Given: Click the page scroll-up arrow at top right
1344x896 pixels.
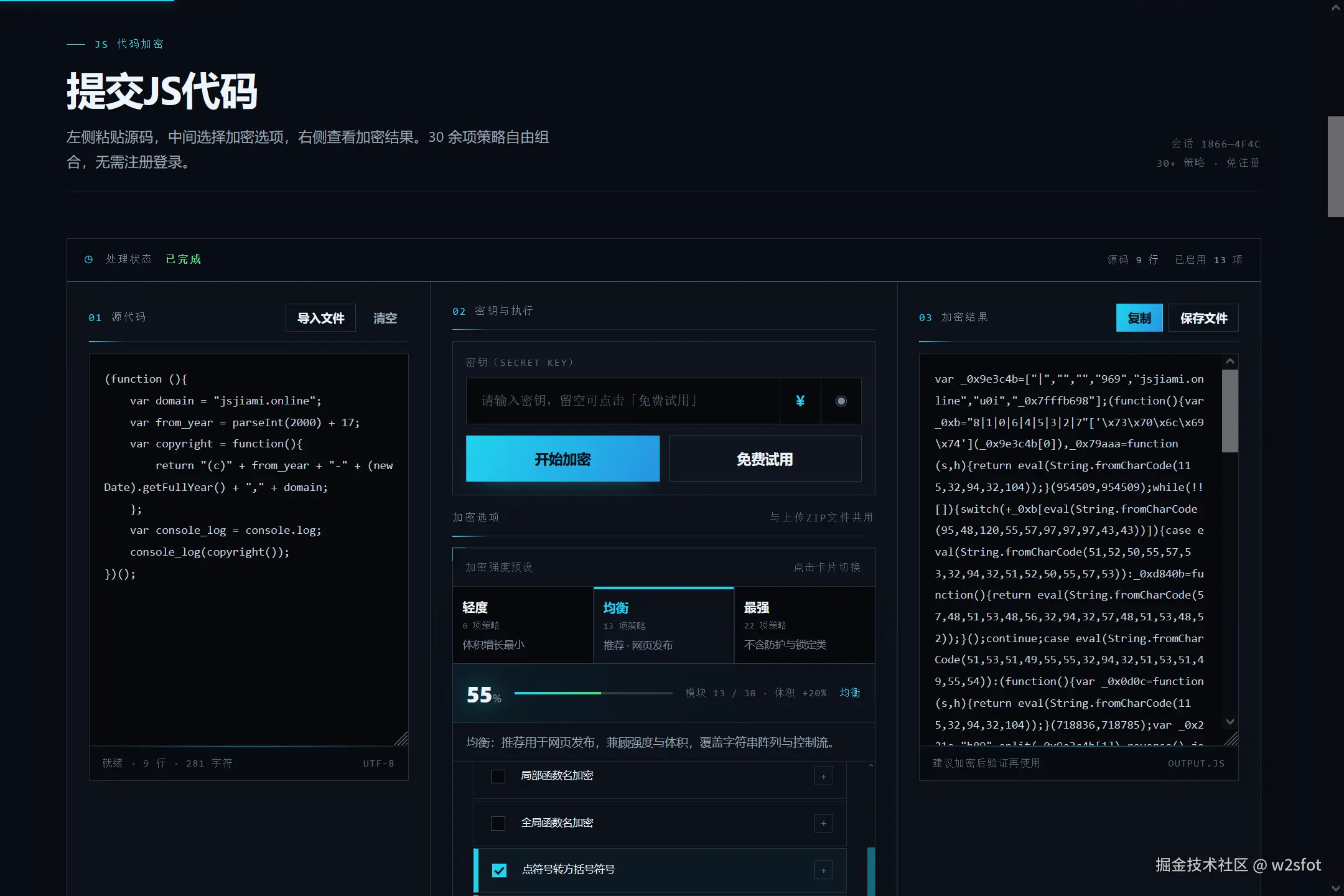Looking at the screenshot, I should 1335,8.
